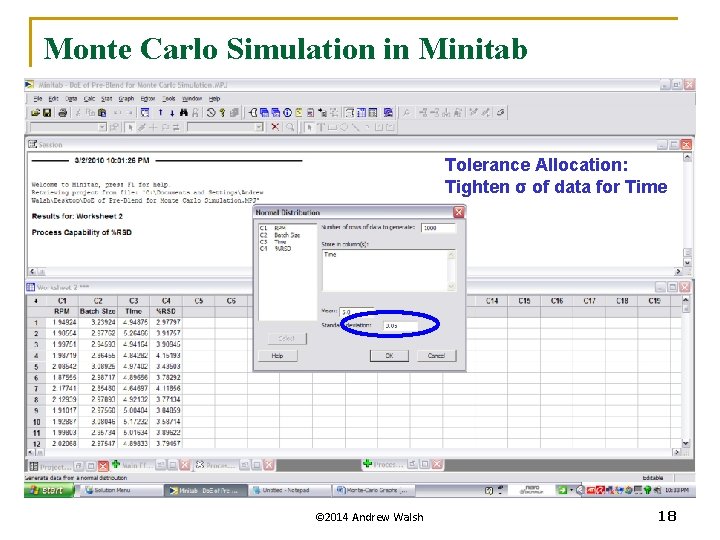Screen dimensions: 720x540
Task: Click the Mean input field
Action: coord(356,312)
